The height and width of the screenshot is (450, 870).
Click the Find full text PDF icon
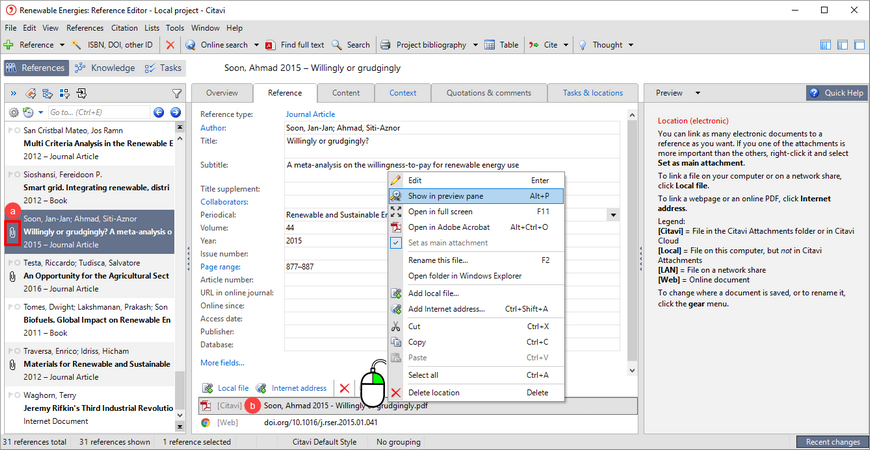click(270, 45)
